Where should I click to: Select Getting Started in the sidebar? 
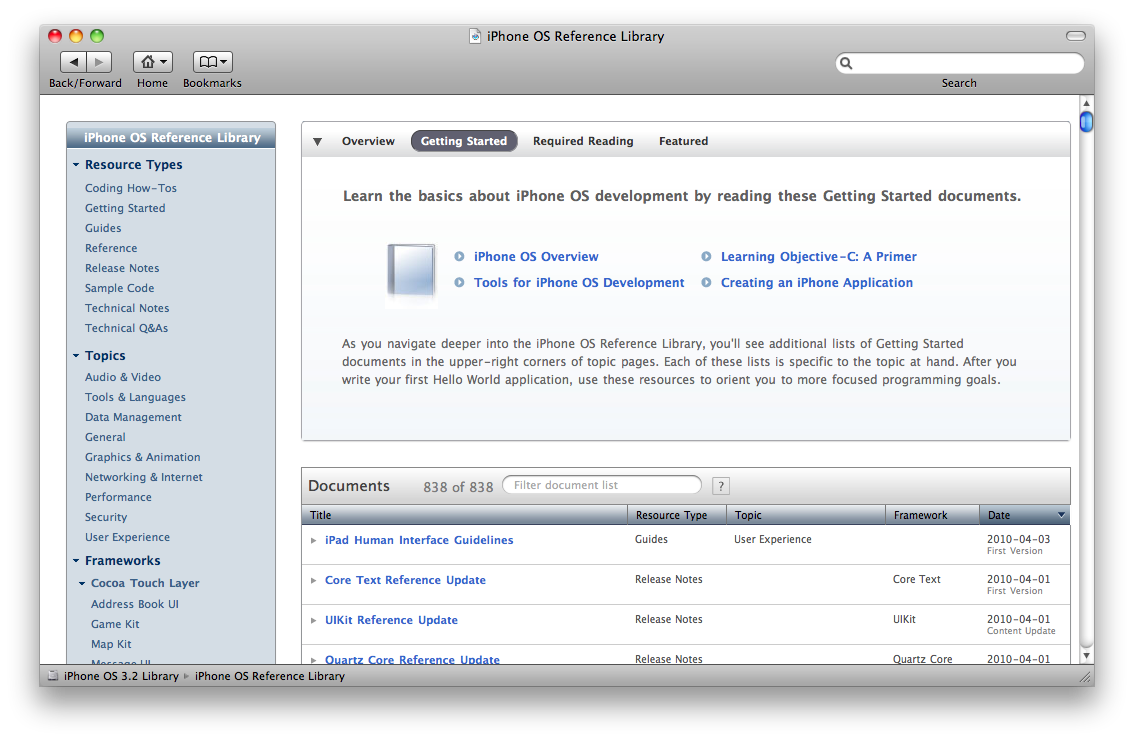coord(125,208)
